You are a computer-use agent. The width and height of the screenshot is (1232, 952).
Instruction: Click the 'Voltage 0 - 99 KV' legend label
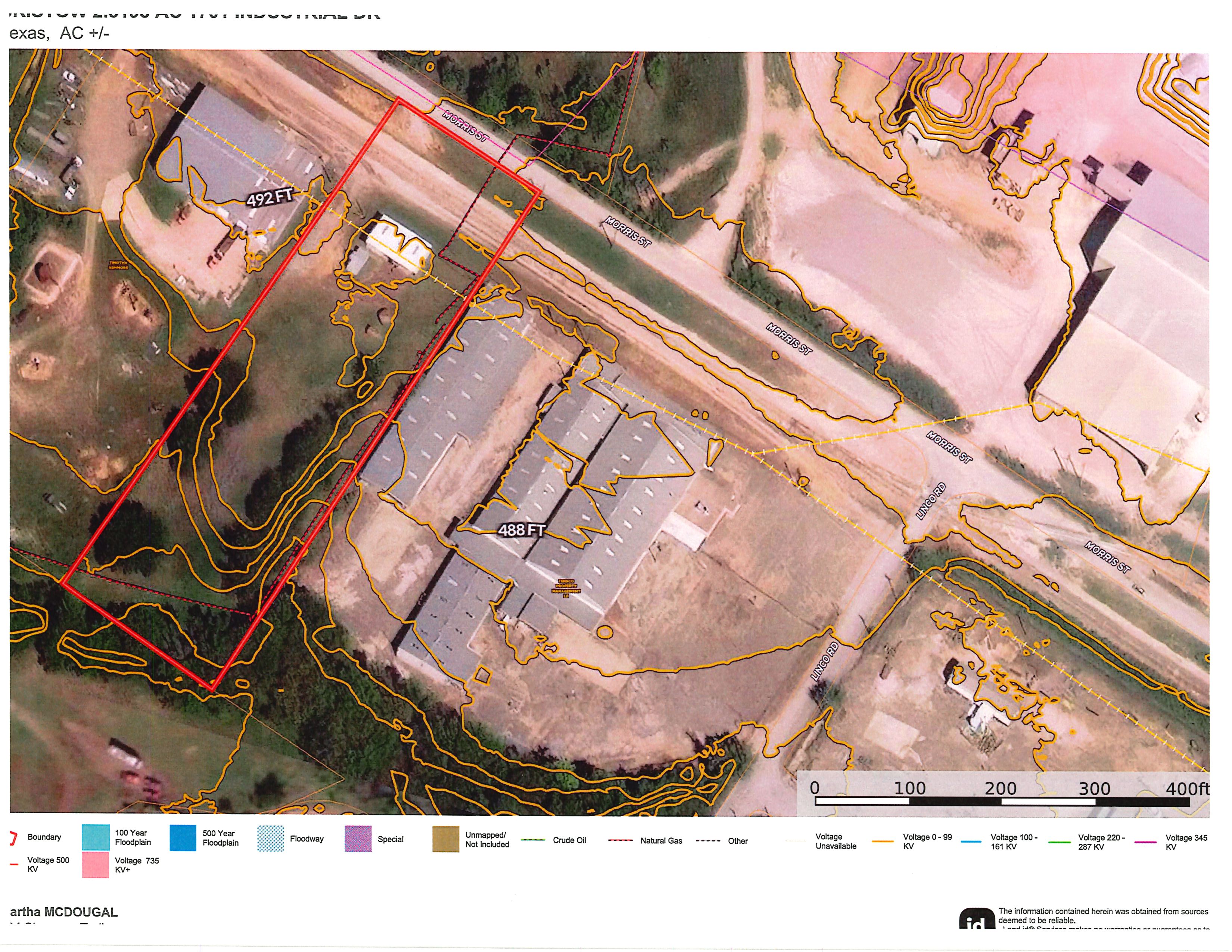pos(927,841)
